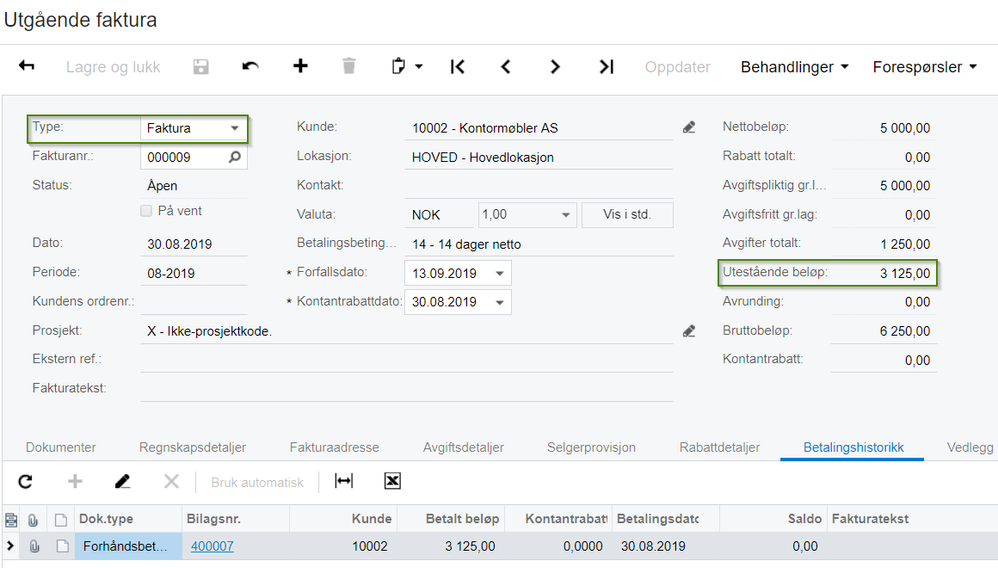Click the Bruk automatisk button
Screen dimensions: 998x568
click(x=257, y=483)
